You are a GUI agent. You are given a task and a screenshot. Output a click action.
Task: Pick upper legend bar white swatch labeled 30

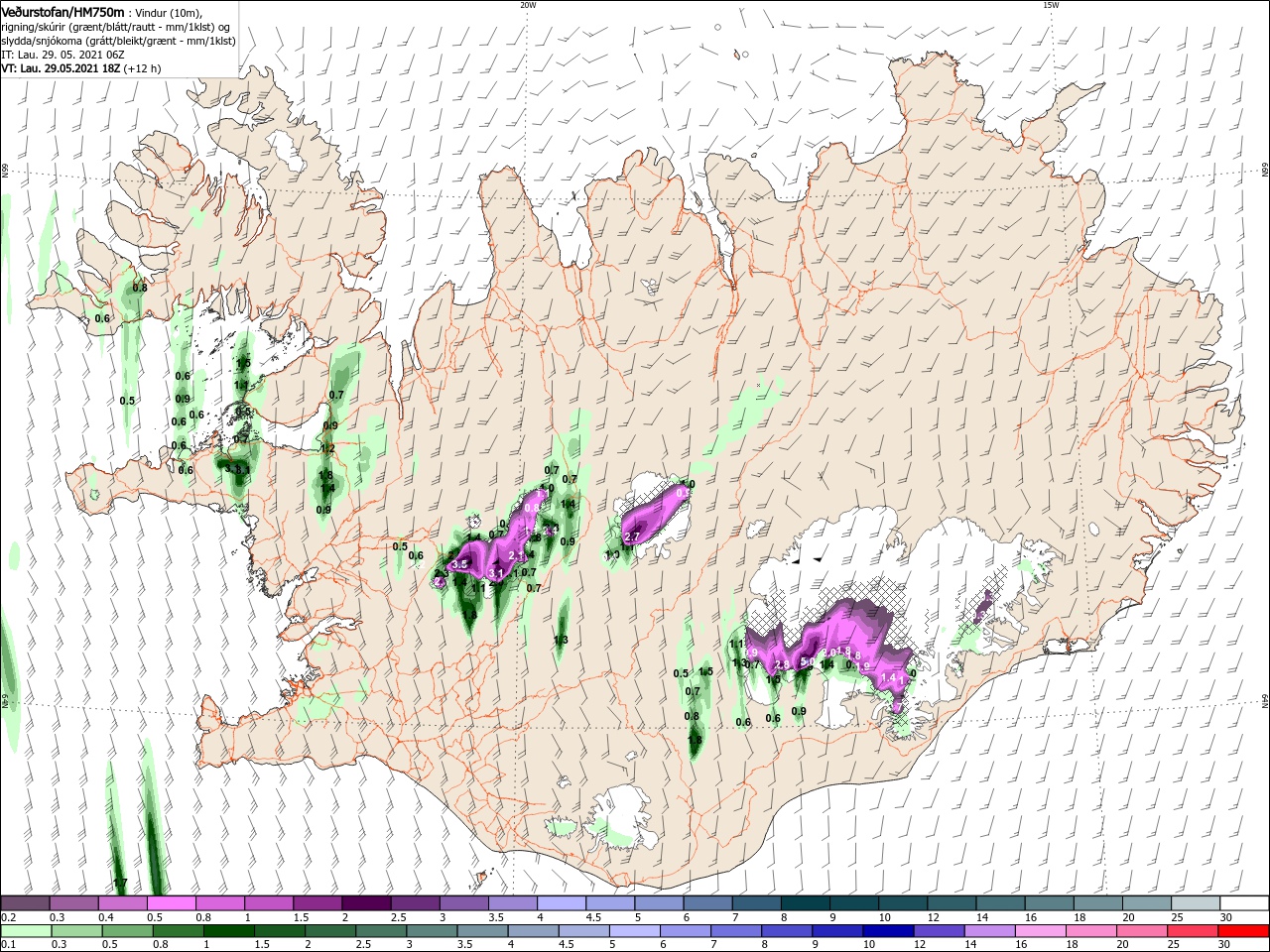(1244, 902)
